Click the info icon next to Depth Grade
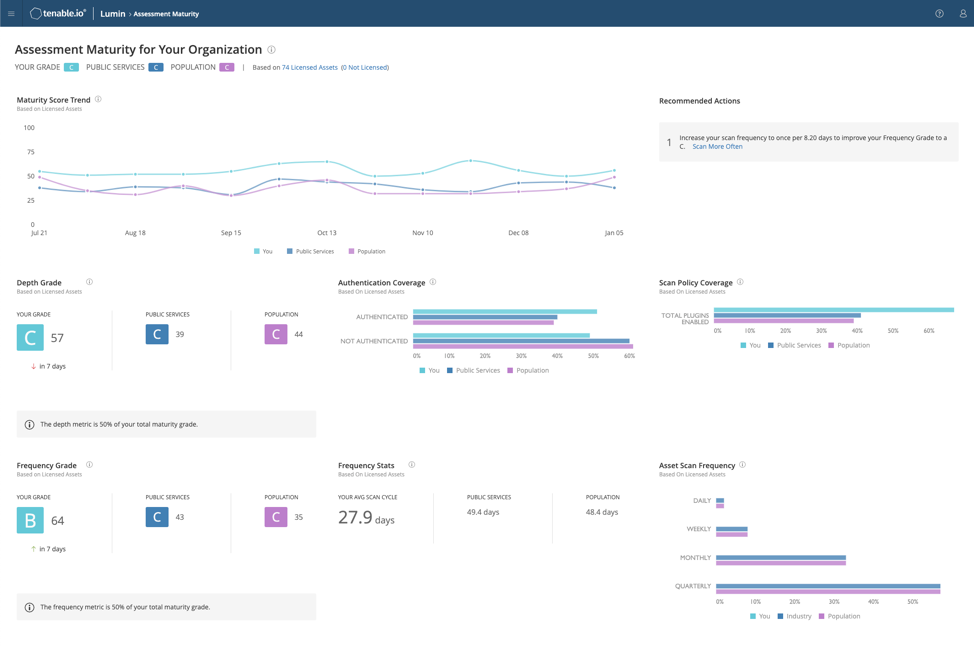Viewport: 974px width, 647px height. [x=89, y=282]
